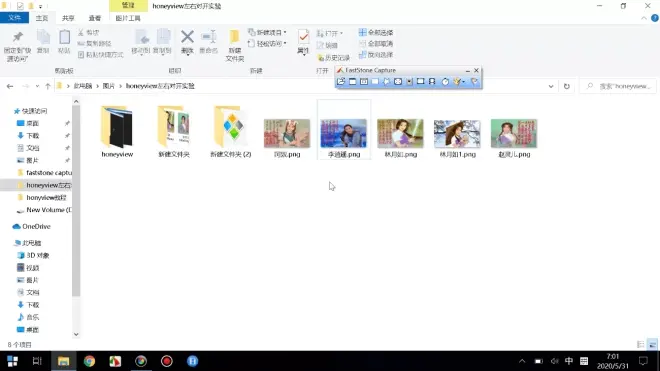Set FastStone capture delay timer

[445, 82]
